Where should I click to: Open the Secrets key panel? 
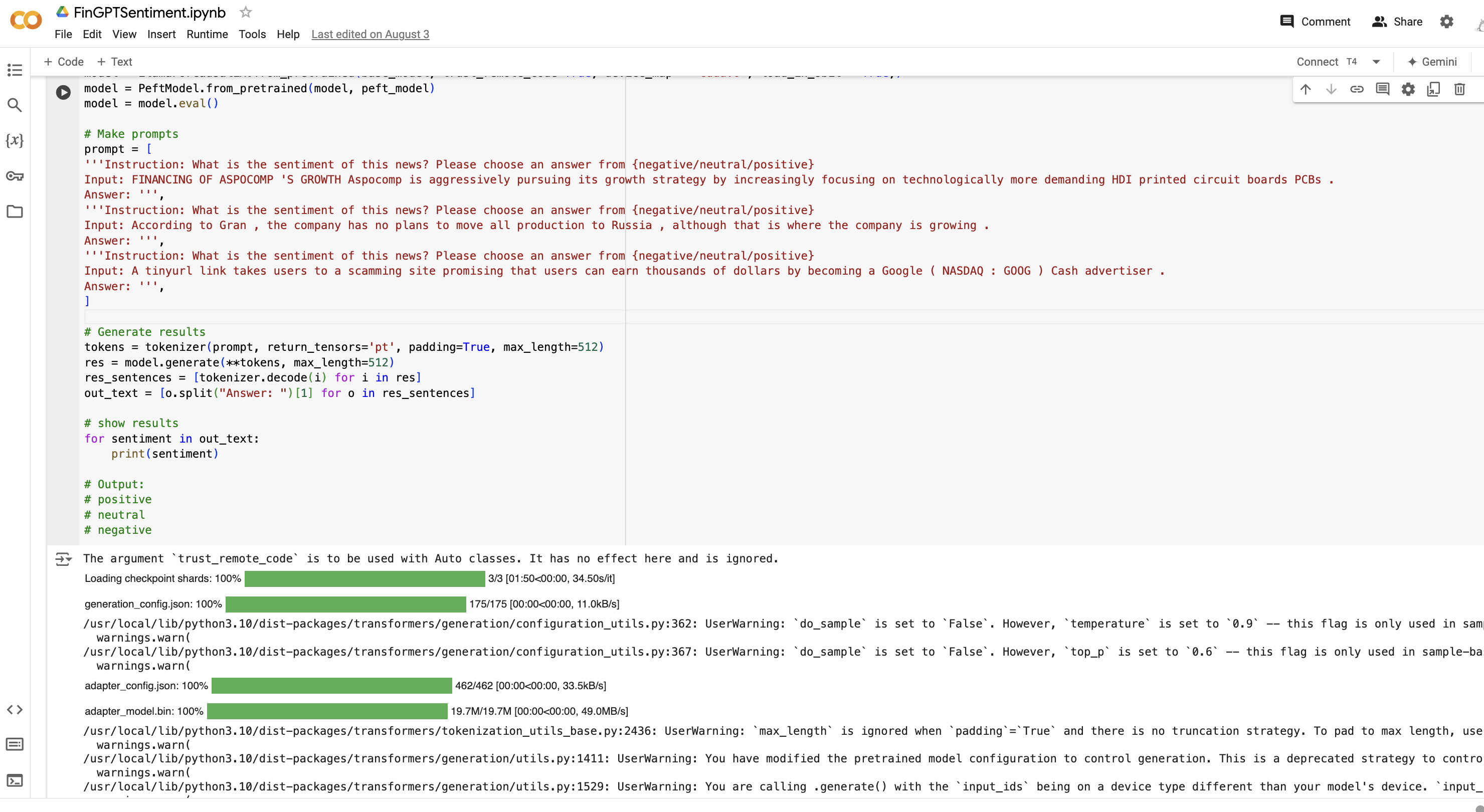15,176
